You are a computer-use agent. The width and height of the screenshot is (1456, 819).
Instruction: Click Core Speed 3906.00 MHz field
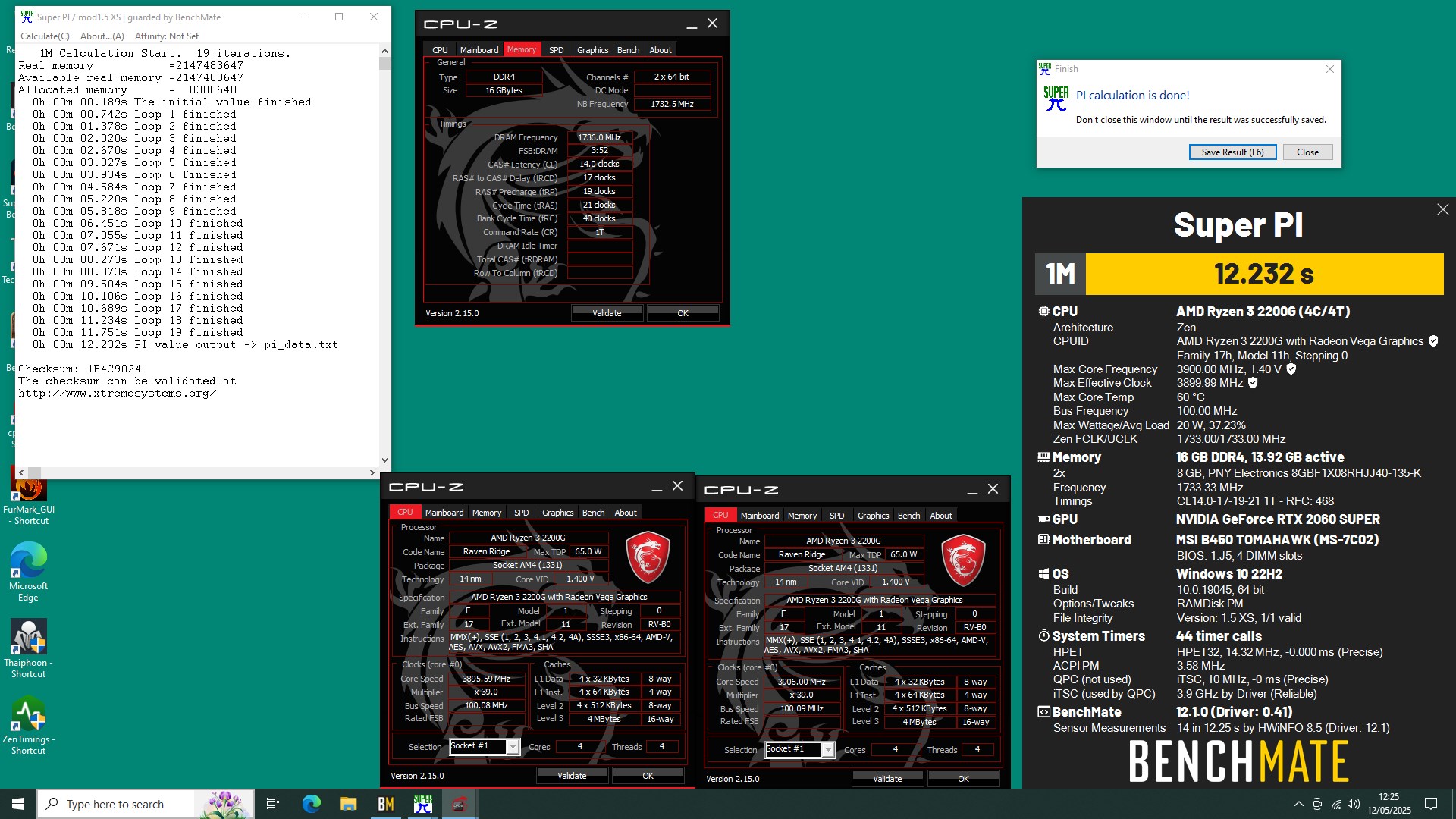tap(802, 682)
